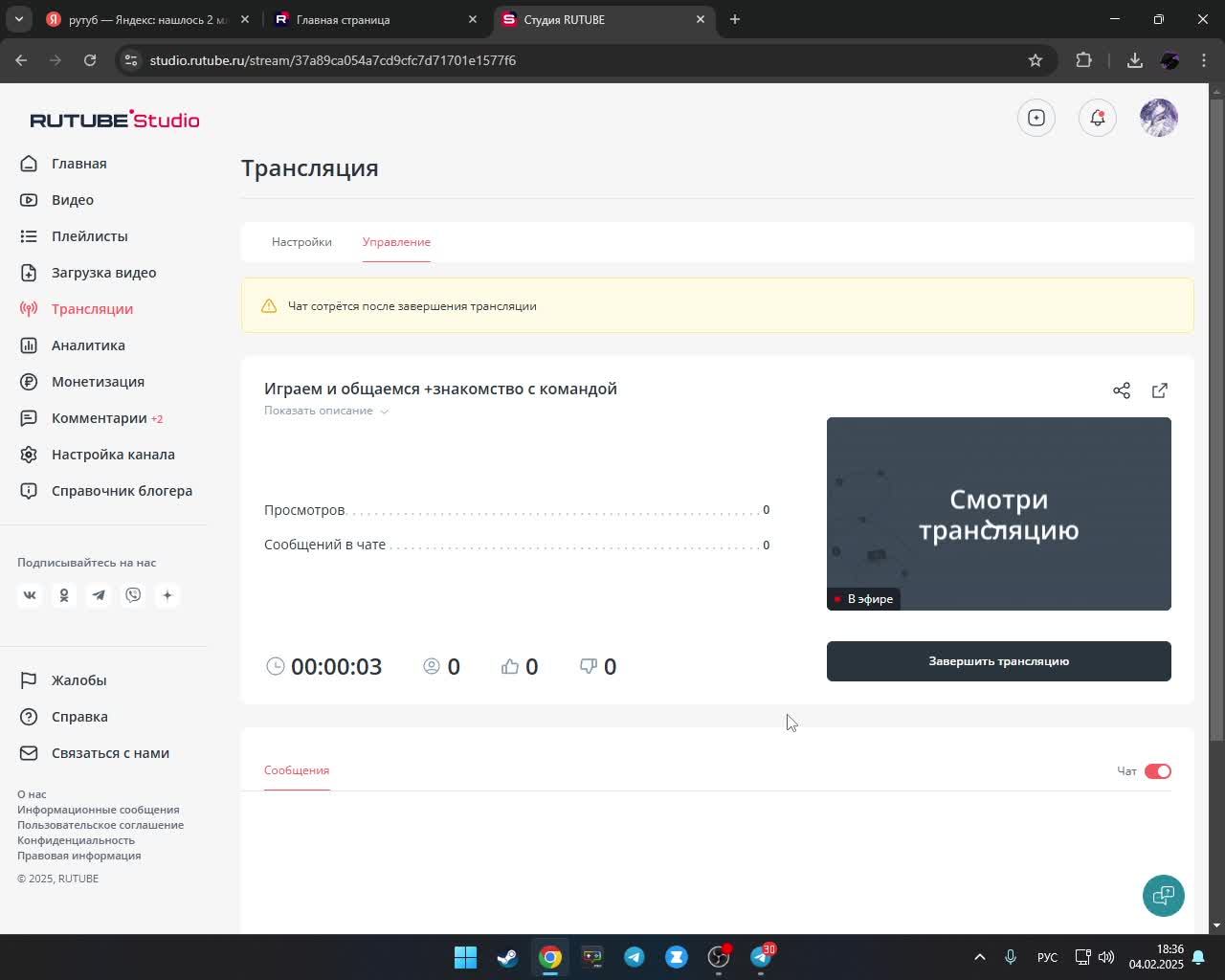Select the Сообщения tab
The image size is (1225, 980).
pyautogui.click(x=297, y=770)
